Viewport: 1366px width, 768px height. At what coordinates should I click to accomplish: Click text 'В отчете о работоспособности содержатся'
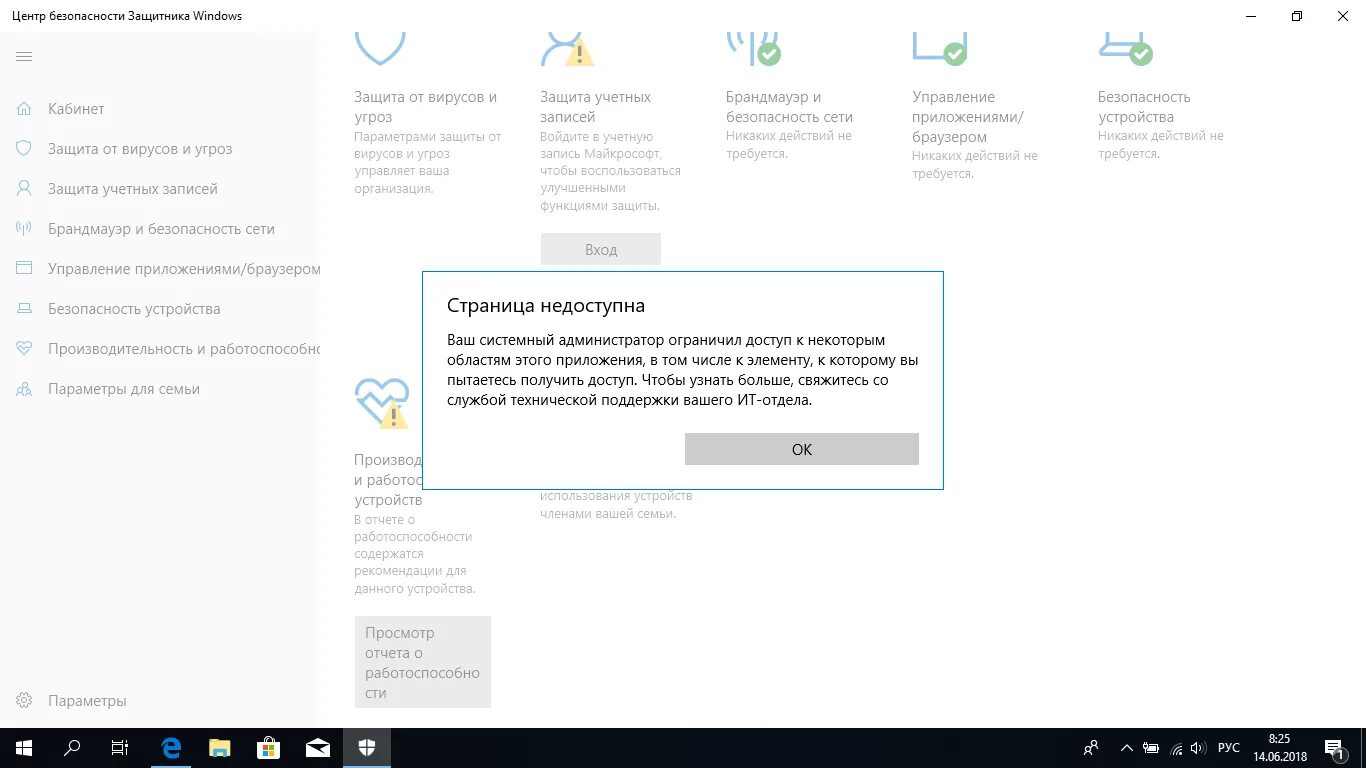(413, 537)
